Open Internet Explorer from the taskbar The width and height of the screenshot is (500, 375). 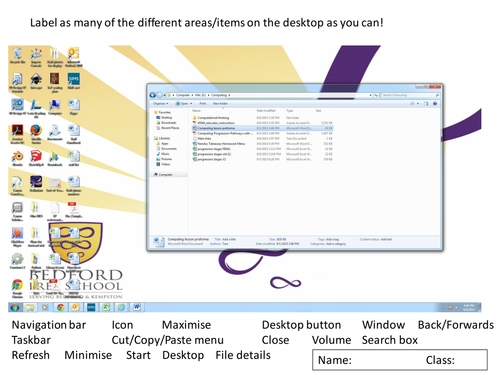click(121, 307)
